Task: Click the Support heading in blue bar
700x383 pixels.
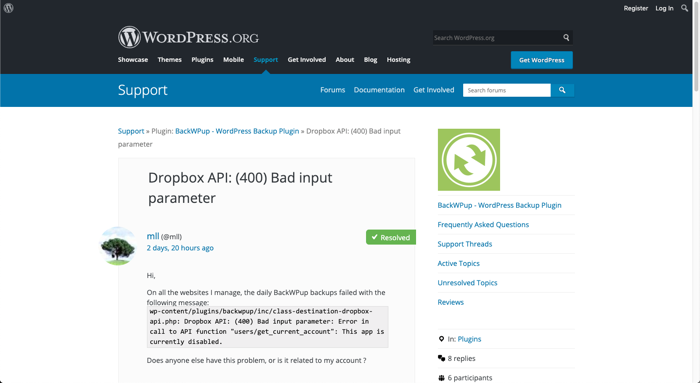Action: [142, 90]
